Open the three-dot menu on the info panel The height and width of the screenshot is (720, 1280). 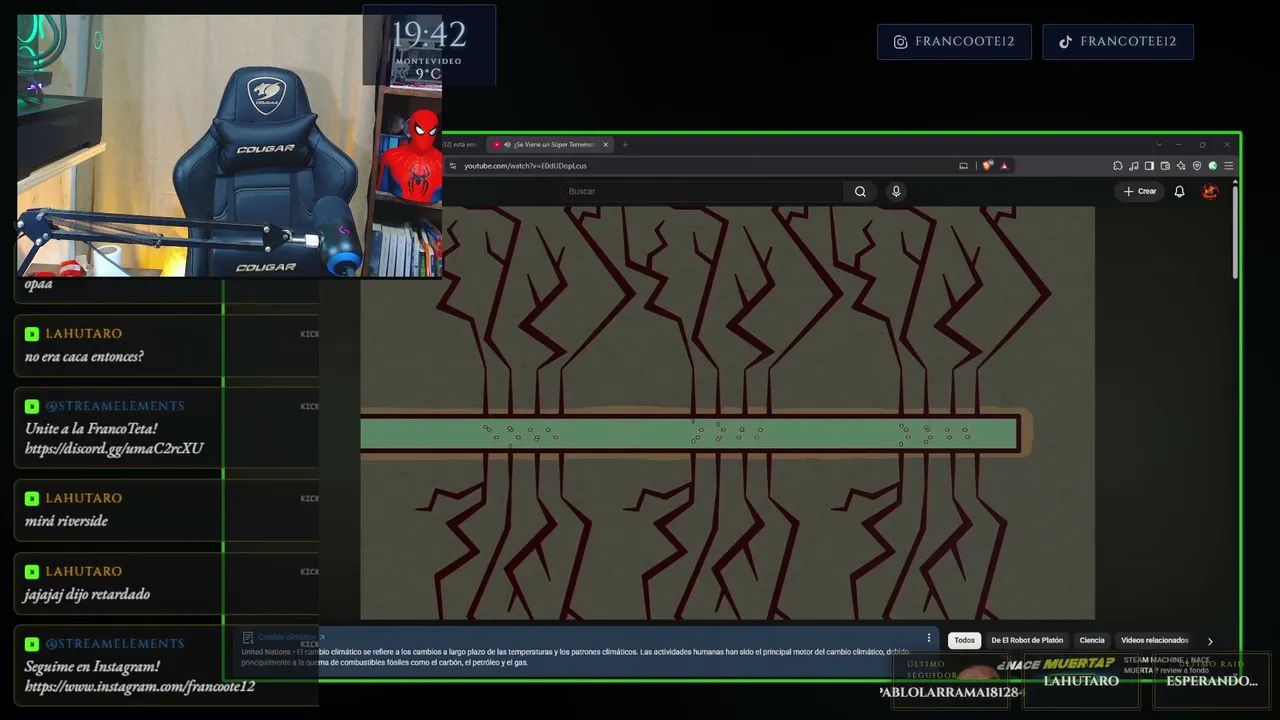929,638
